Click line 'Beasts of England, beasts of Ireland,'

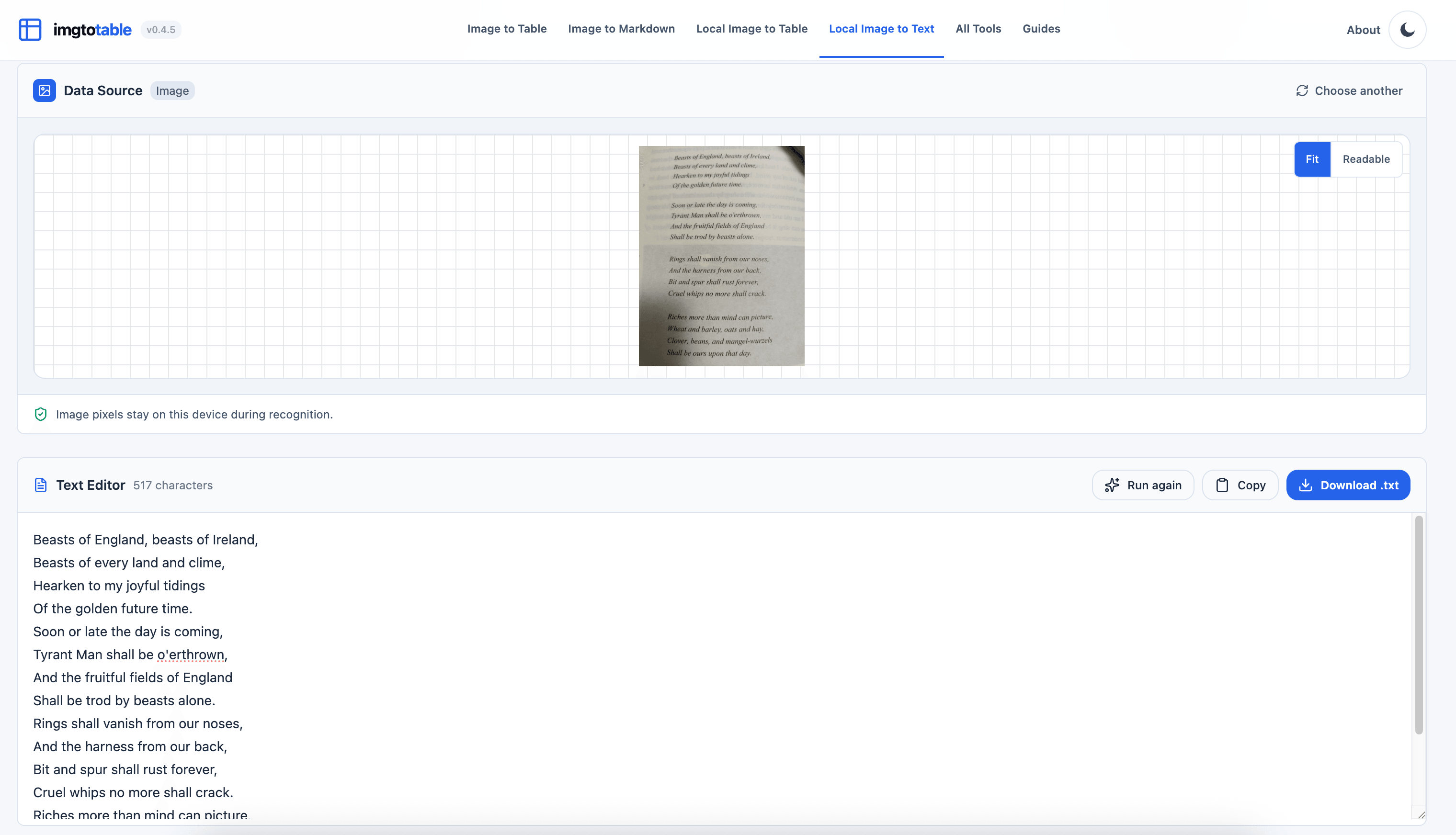click(146, 540)
